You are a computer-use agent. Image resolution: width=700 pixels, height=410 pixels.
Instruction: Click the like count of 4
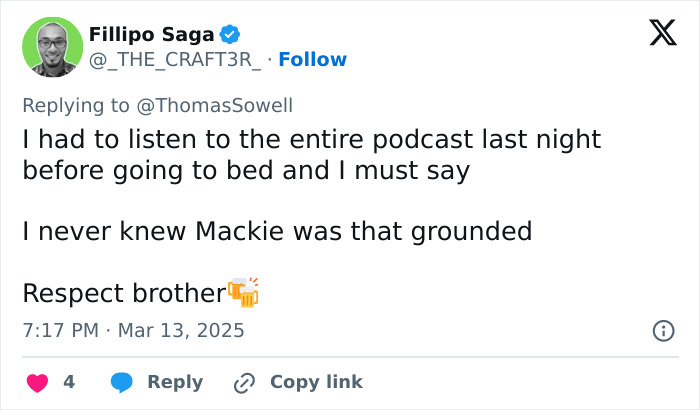coord(69,382)
